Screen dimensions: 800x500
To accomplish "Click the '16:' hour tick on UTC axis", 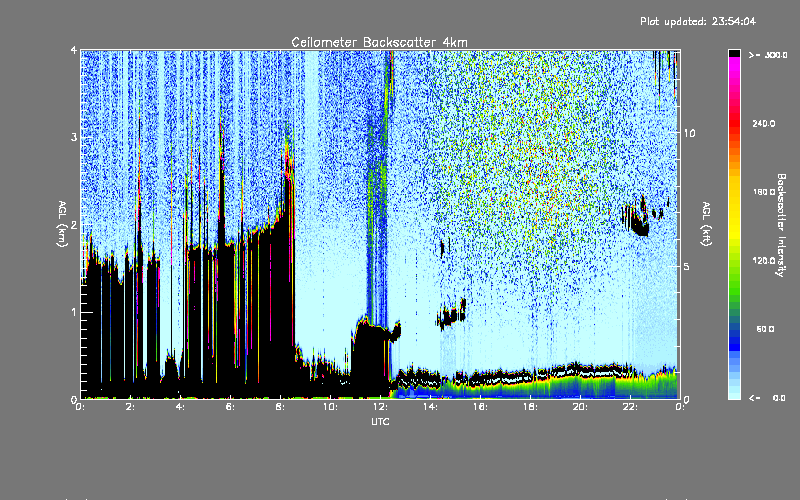I will click(x=480, y=407).
